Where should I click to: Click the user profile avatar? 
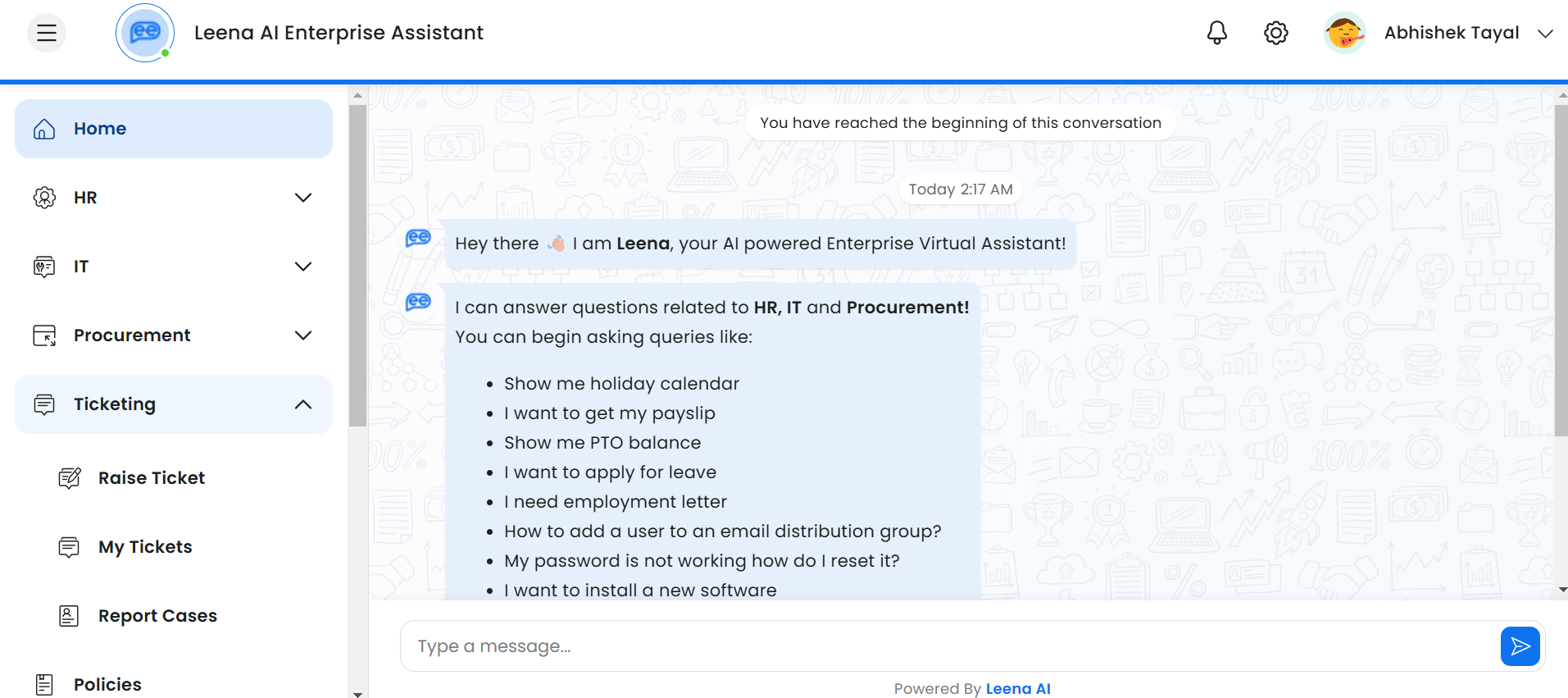point(1344,33)
